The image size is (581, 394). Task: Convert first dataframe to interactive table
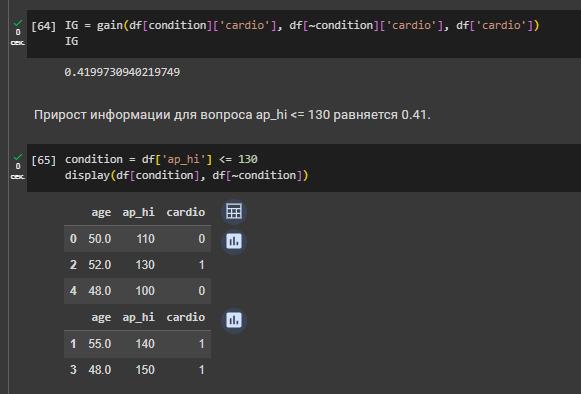(x=234, y=212)
